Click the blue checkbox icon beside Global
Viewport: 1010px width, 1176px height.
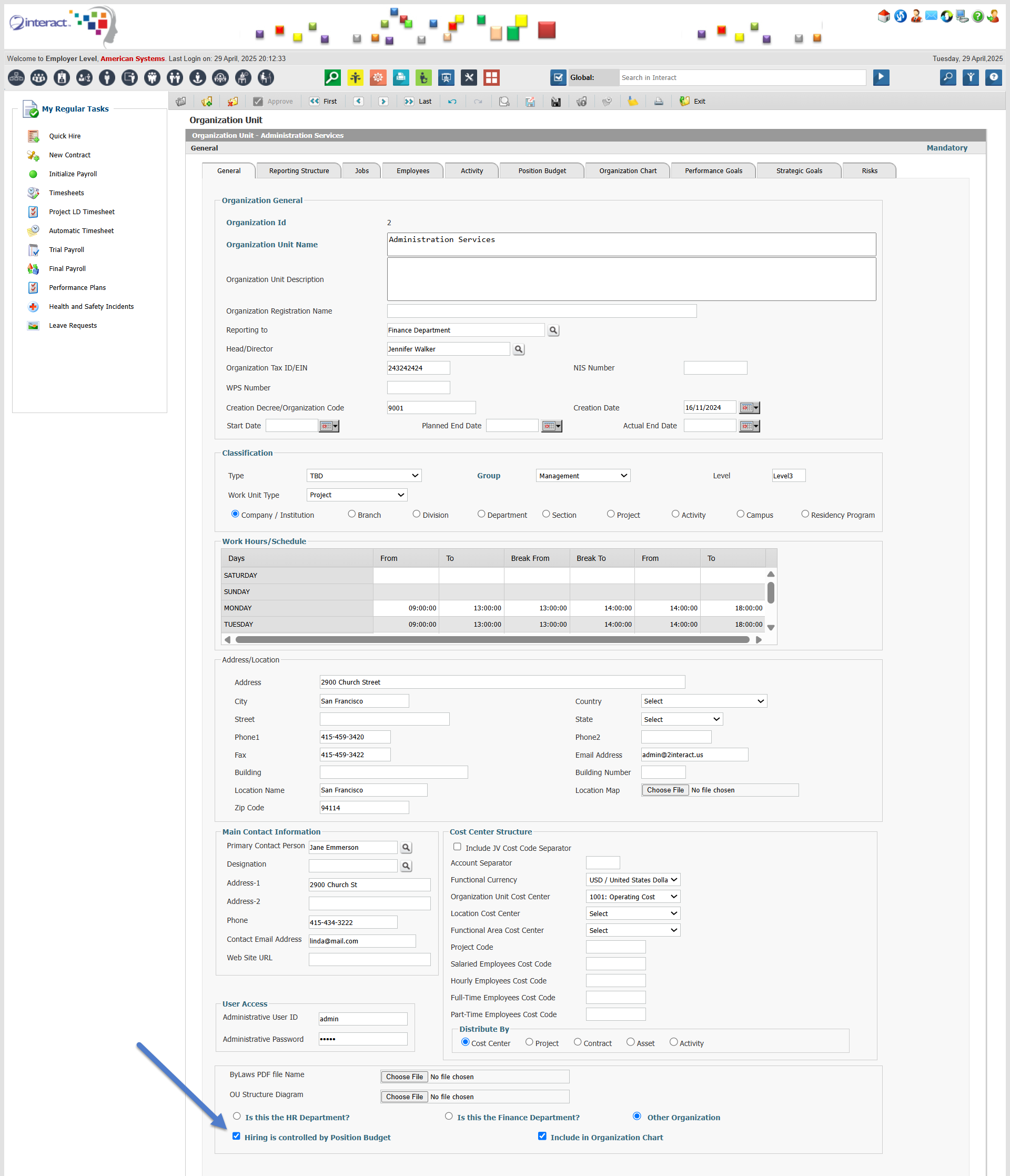(x=558, y=77)
